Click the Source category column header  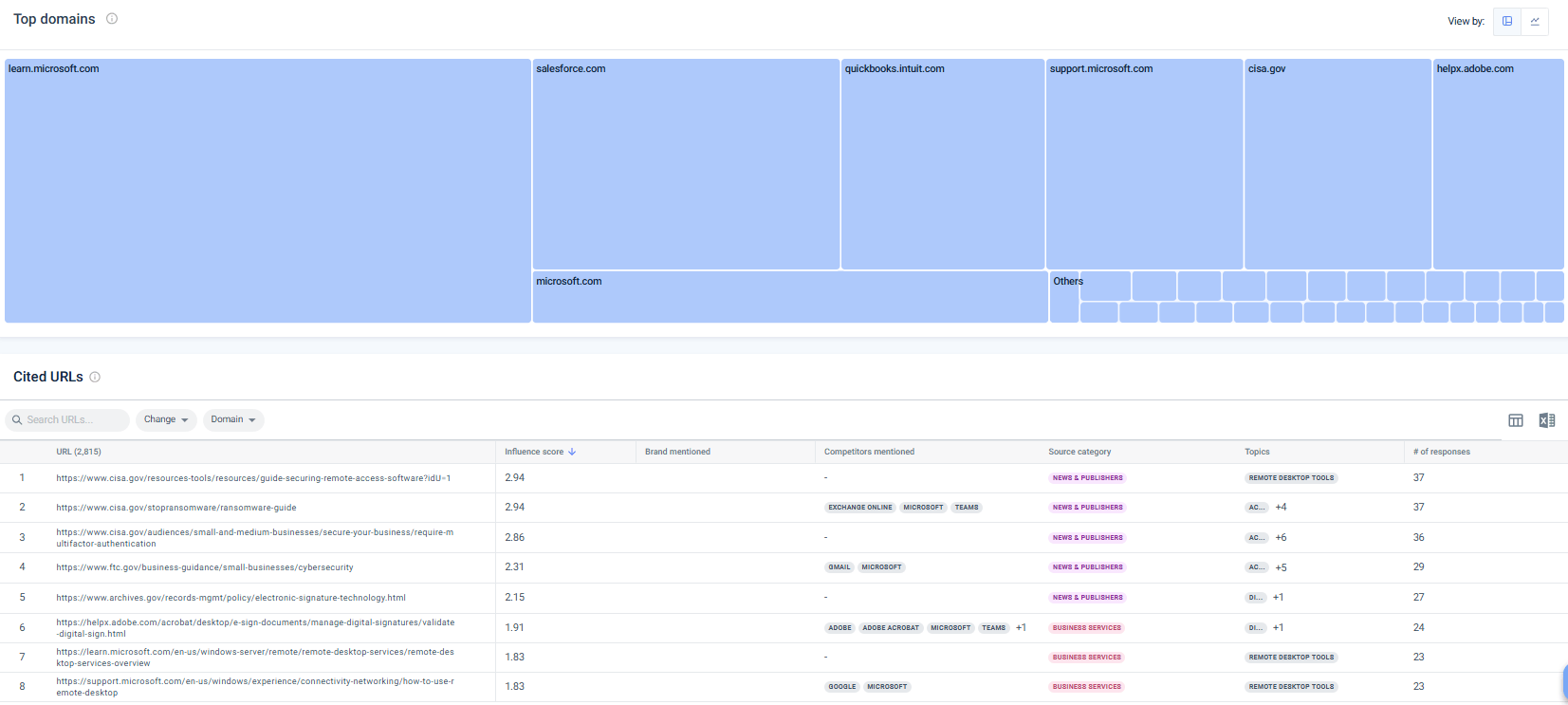pyautogui.click(x=1079, y=452)
